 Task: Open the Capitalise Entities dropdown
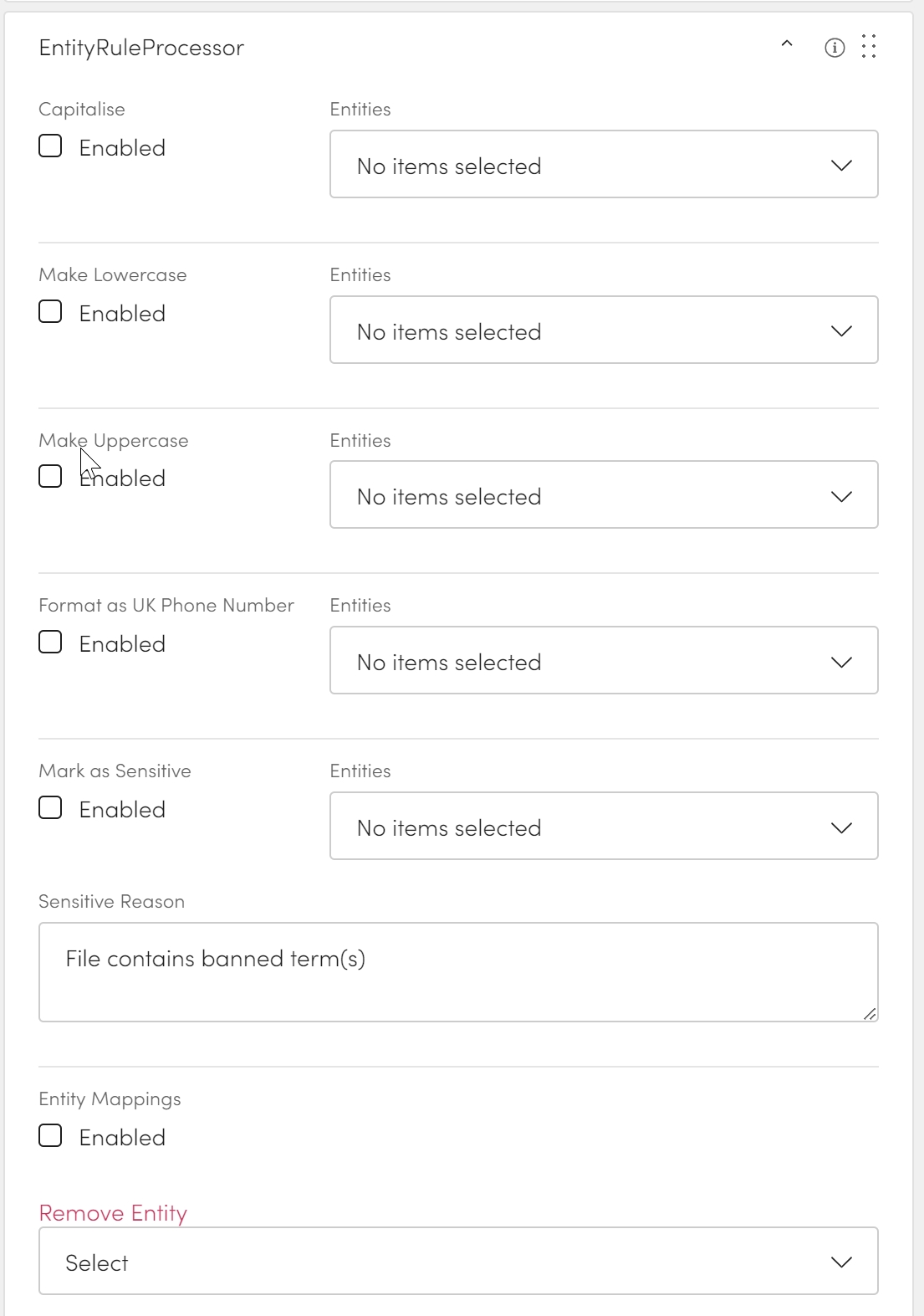coord(603,165)
